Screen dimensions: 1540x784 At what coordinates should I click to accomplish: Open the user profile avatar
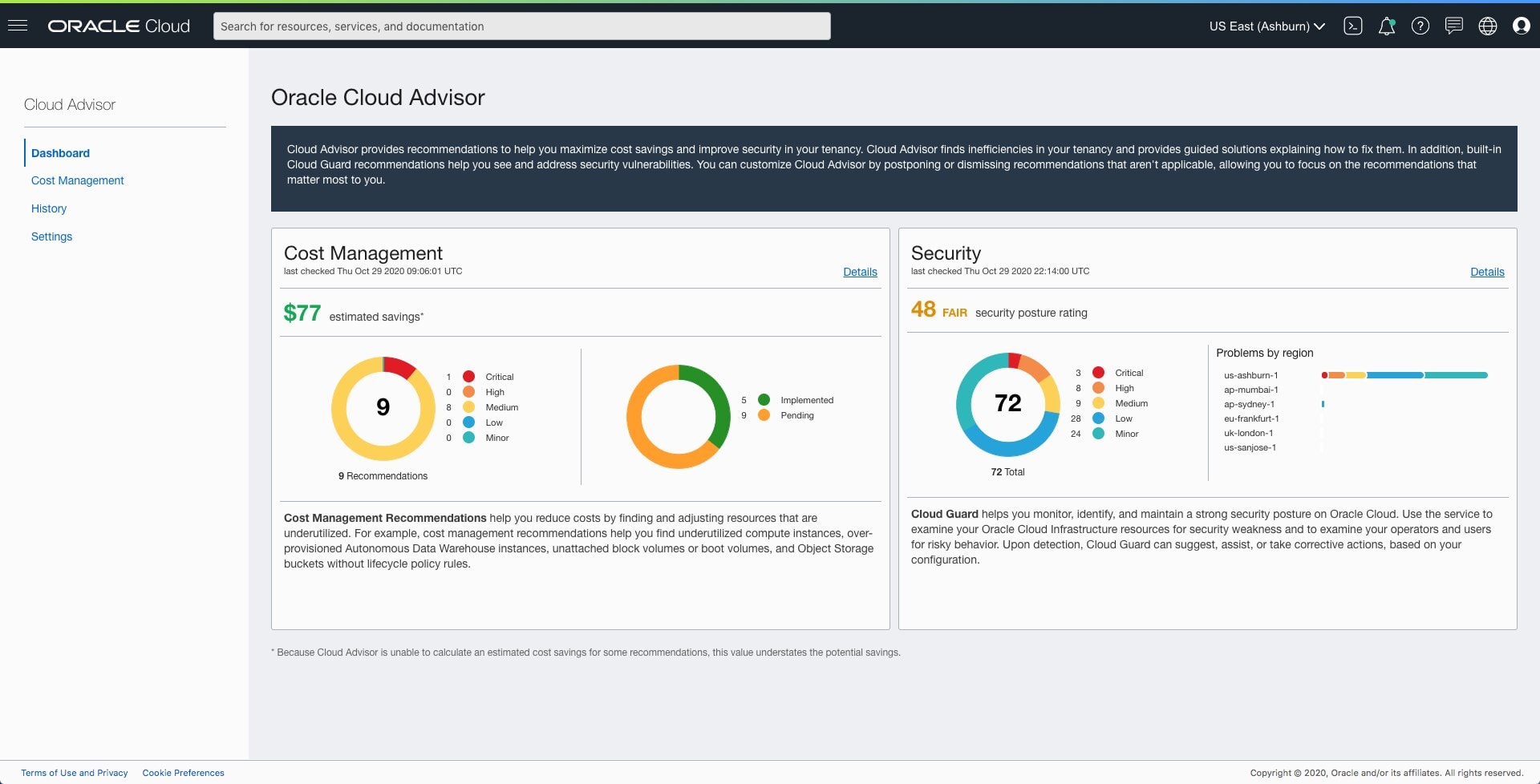1522,26
